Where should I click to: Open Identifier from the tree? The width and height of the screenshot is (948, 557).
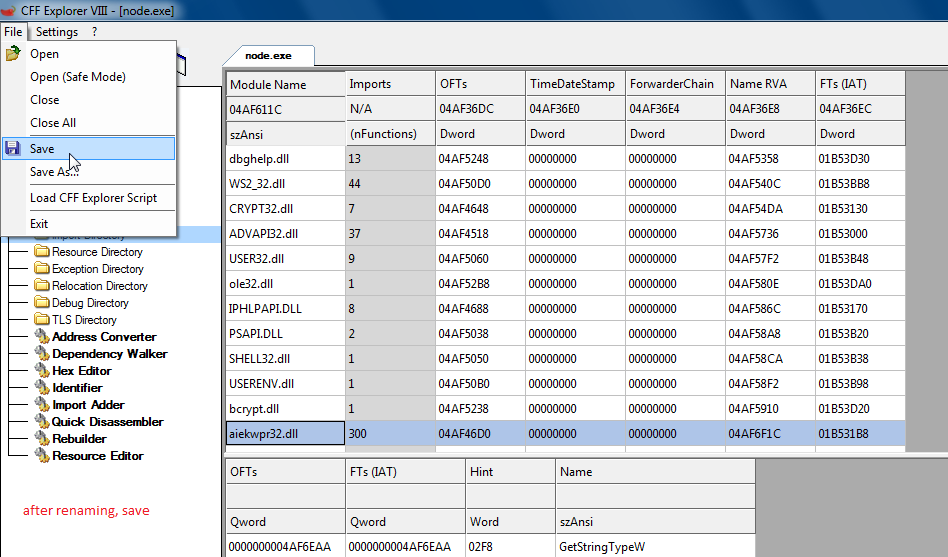point(77,387)
